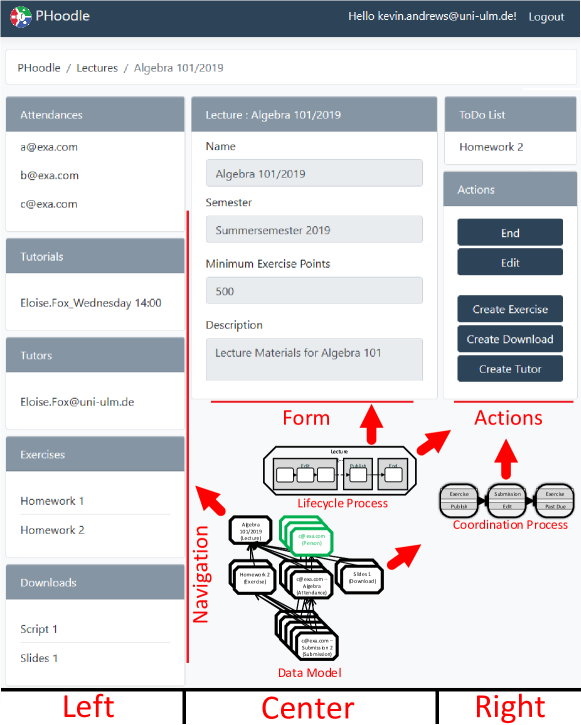Open tutor Eloise.Fox@uni-ulm.de

pos(77,402)
